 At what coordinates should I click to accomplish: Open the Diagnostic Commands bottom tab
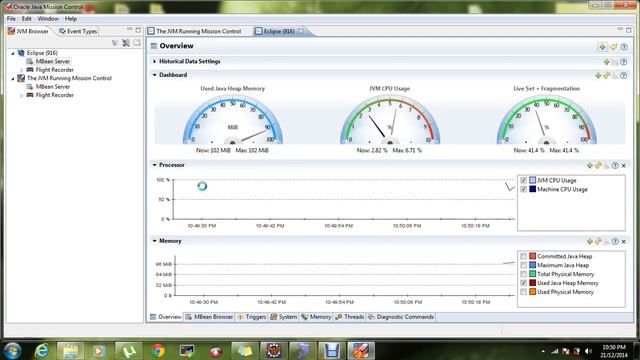(400, 317)
